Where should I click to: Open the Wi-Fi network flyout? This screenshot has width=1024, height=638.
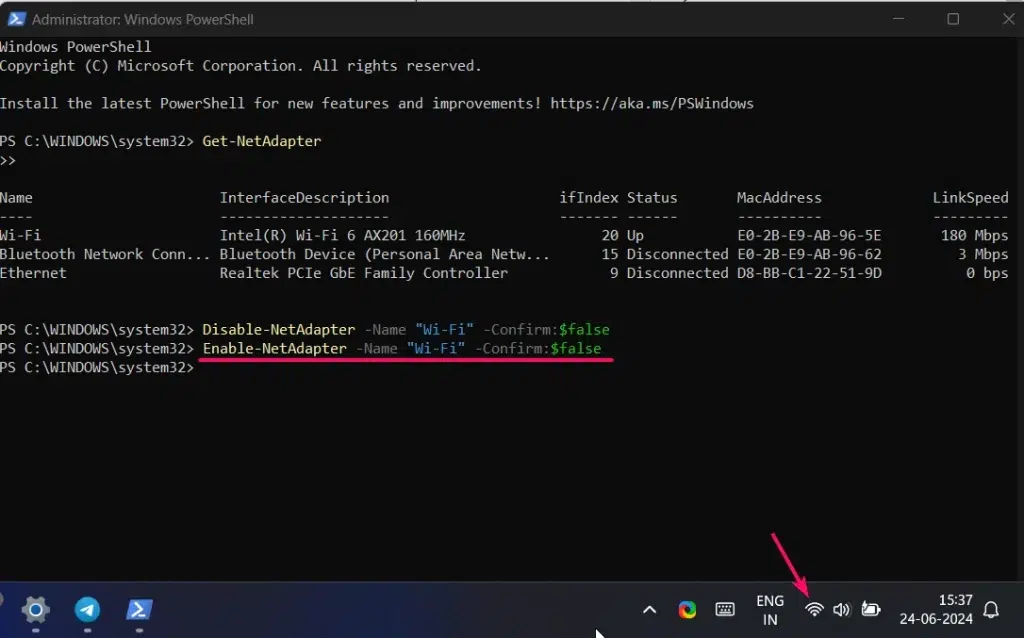pyautogui.click(x=814, y=610)
